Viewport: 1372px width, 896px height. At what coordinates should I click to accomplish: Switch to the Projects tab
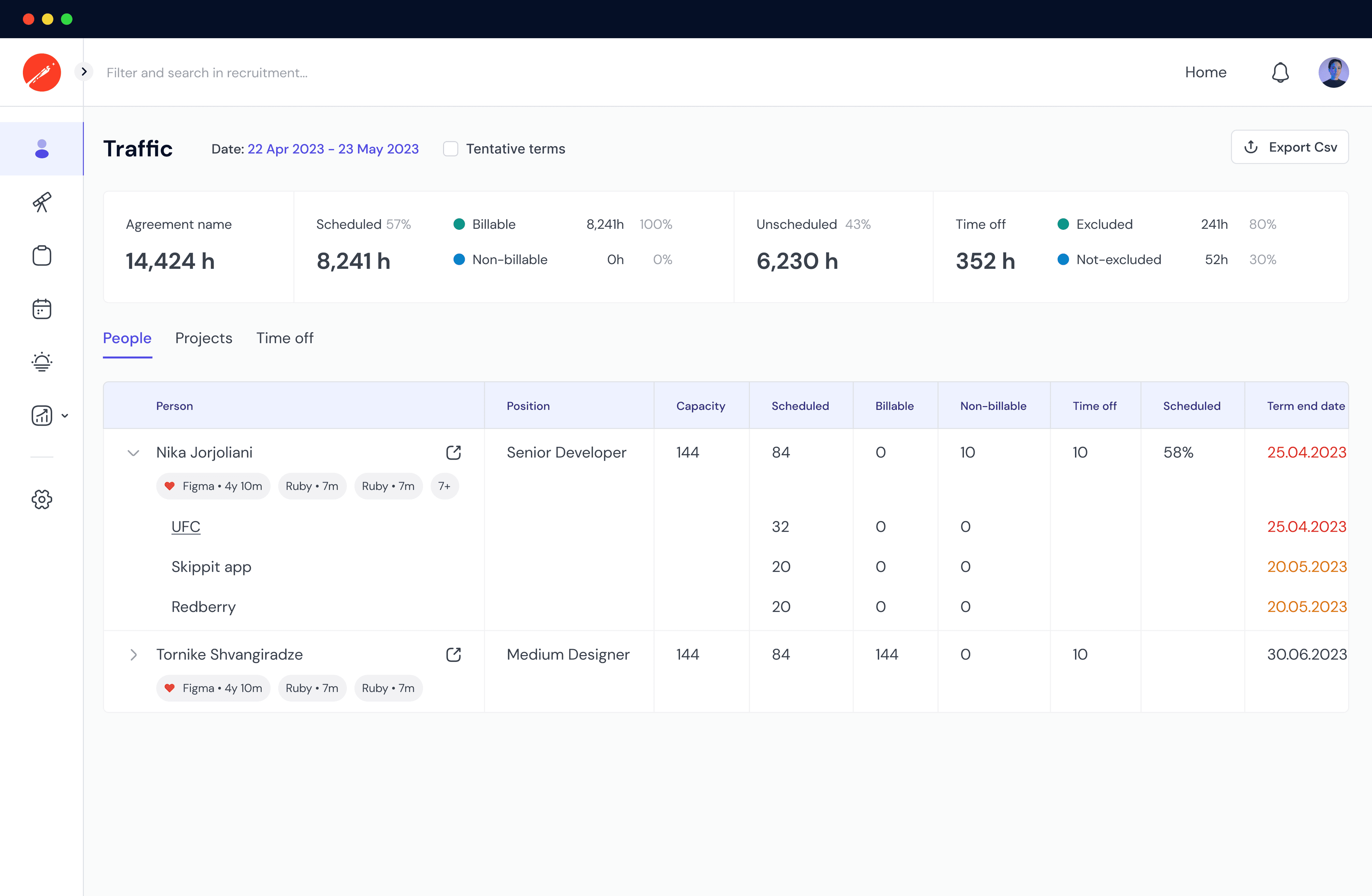click(204, 338)
